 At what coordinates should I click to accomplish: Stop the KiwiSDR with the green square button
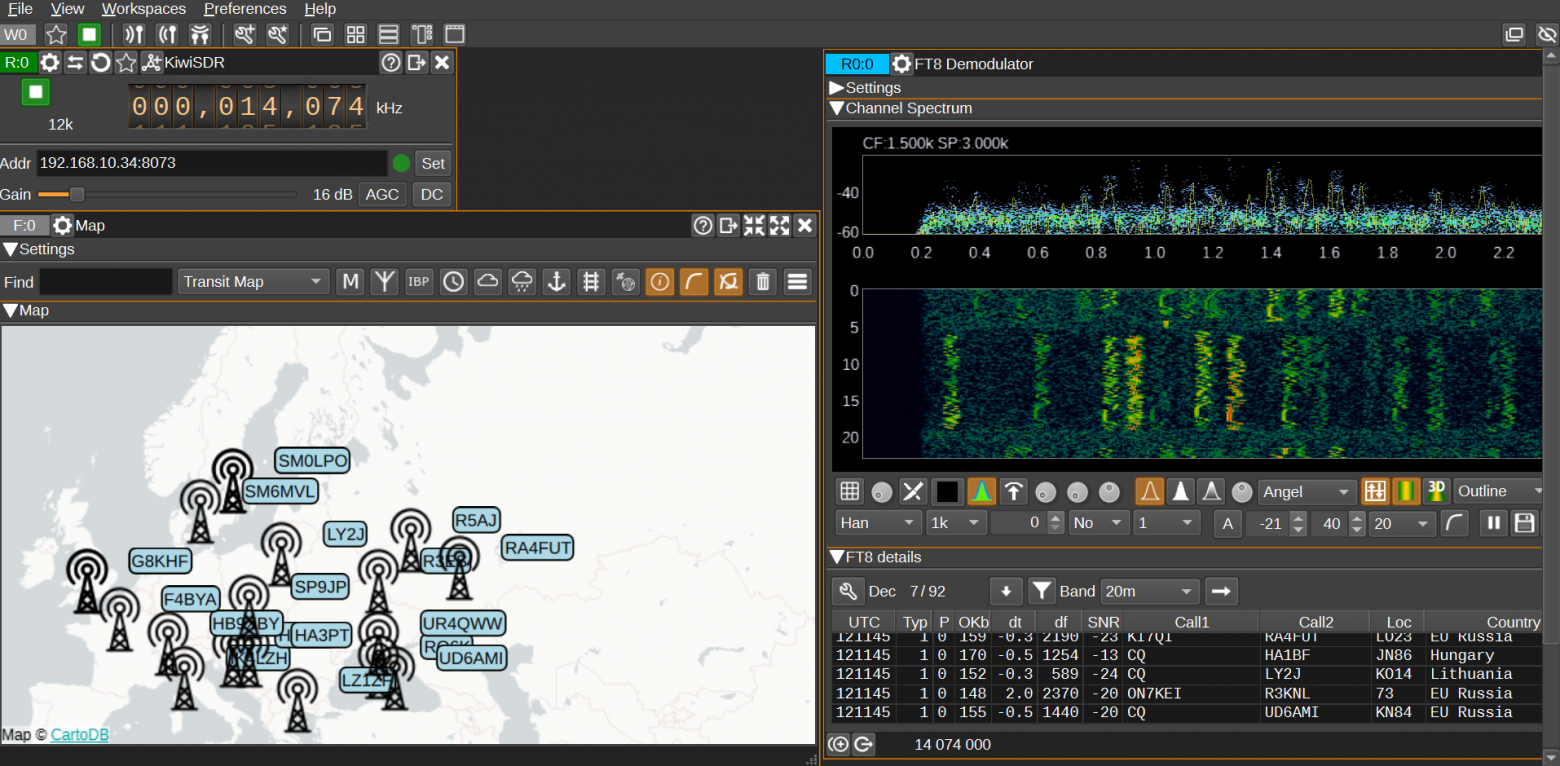point(35,91)
